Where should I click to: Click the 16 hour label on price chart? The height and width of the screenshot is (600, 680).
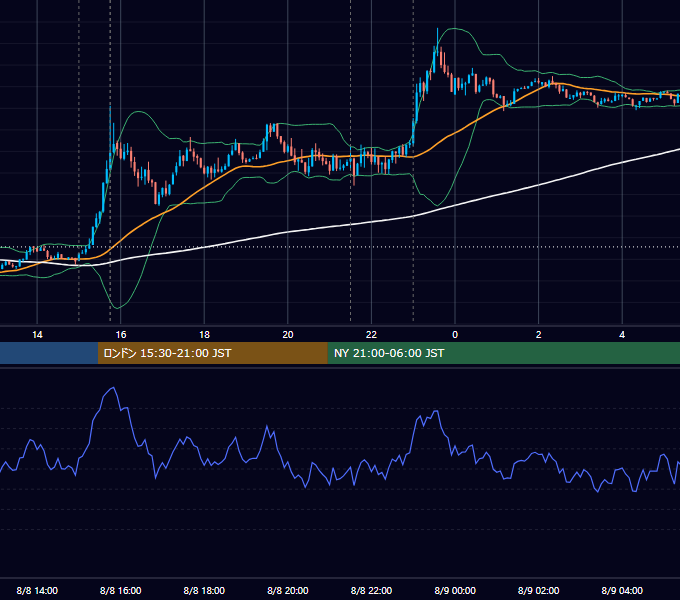point(121,335)
